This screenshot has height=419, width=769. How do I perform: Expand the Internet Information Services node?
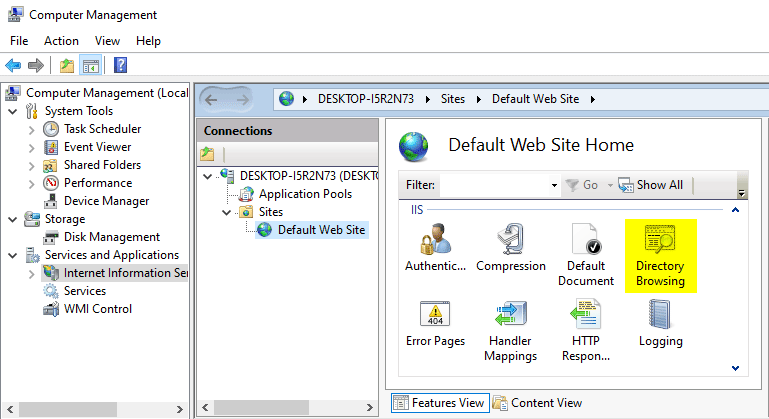pyautogui.click(x=31, y=274)
